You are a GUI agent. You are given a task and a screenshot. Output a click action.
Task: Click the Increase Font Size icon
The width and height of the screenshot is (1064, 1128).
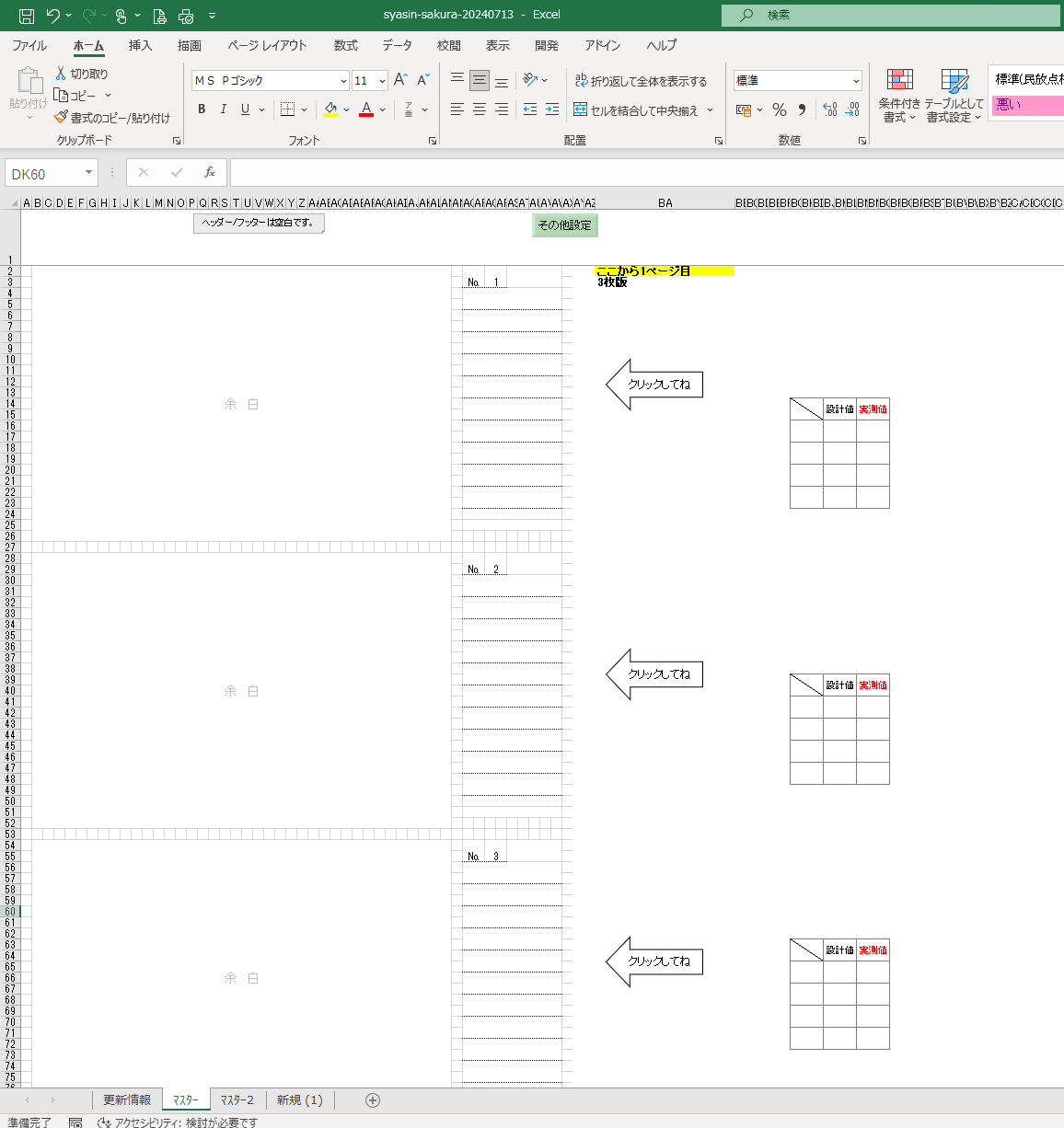click(400, 81)
